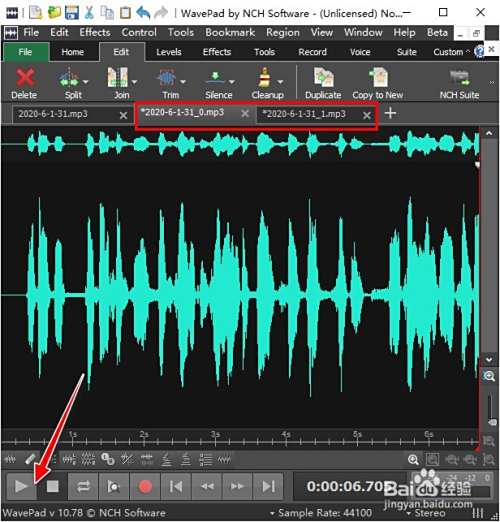Click the Cleanup broom icon
Screen dimensions: 500x522
point(264,77)
